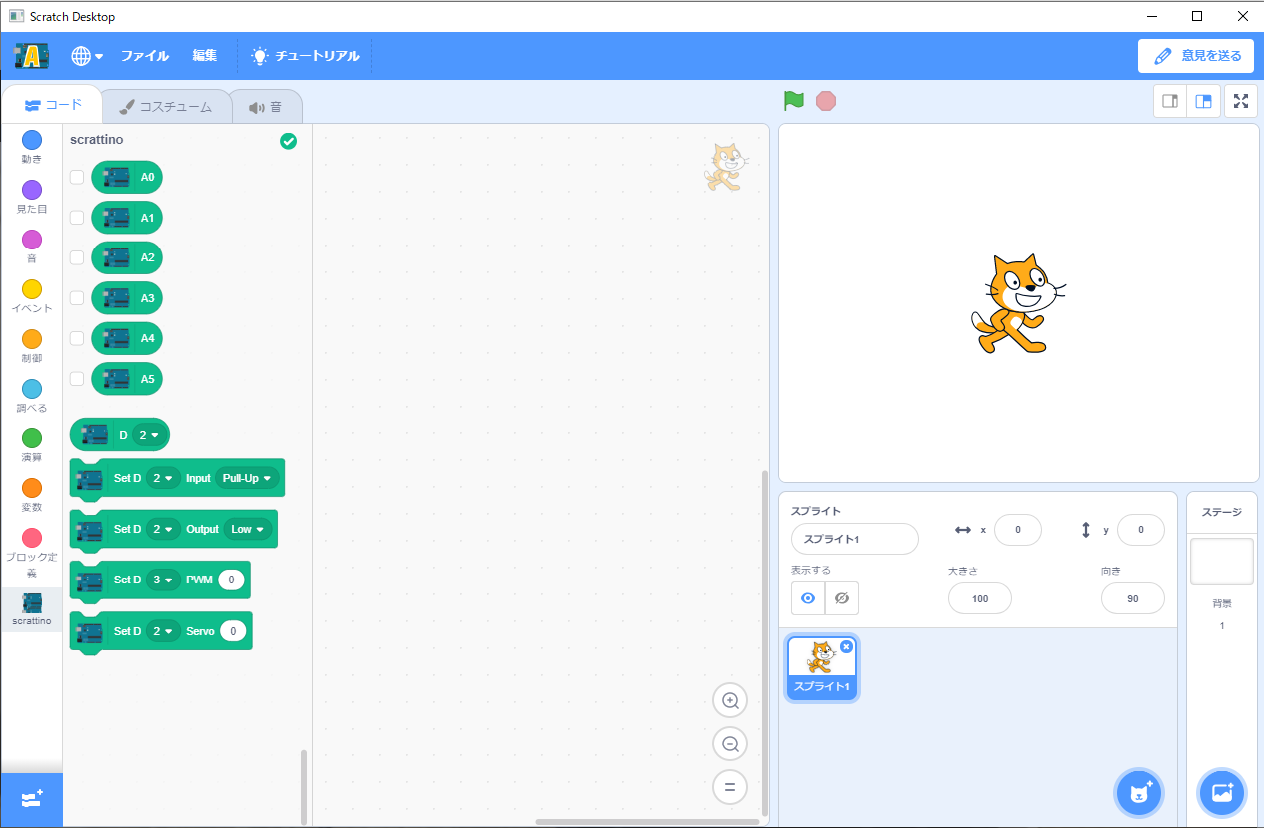Click the add extension button
This screenshot has width=1264, height=828.
click(x=32, y=800)
